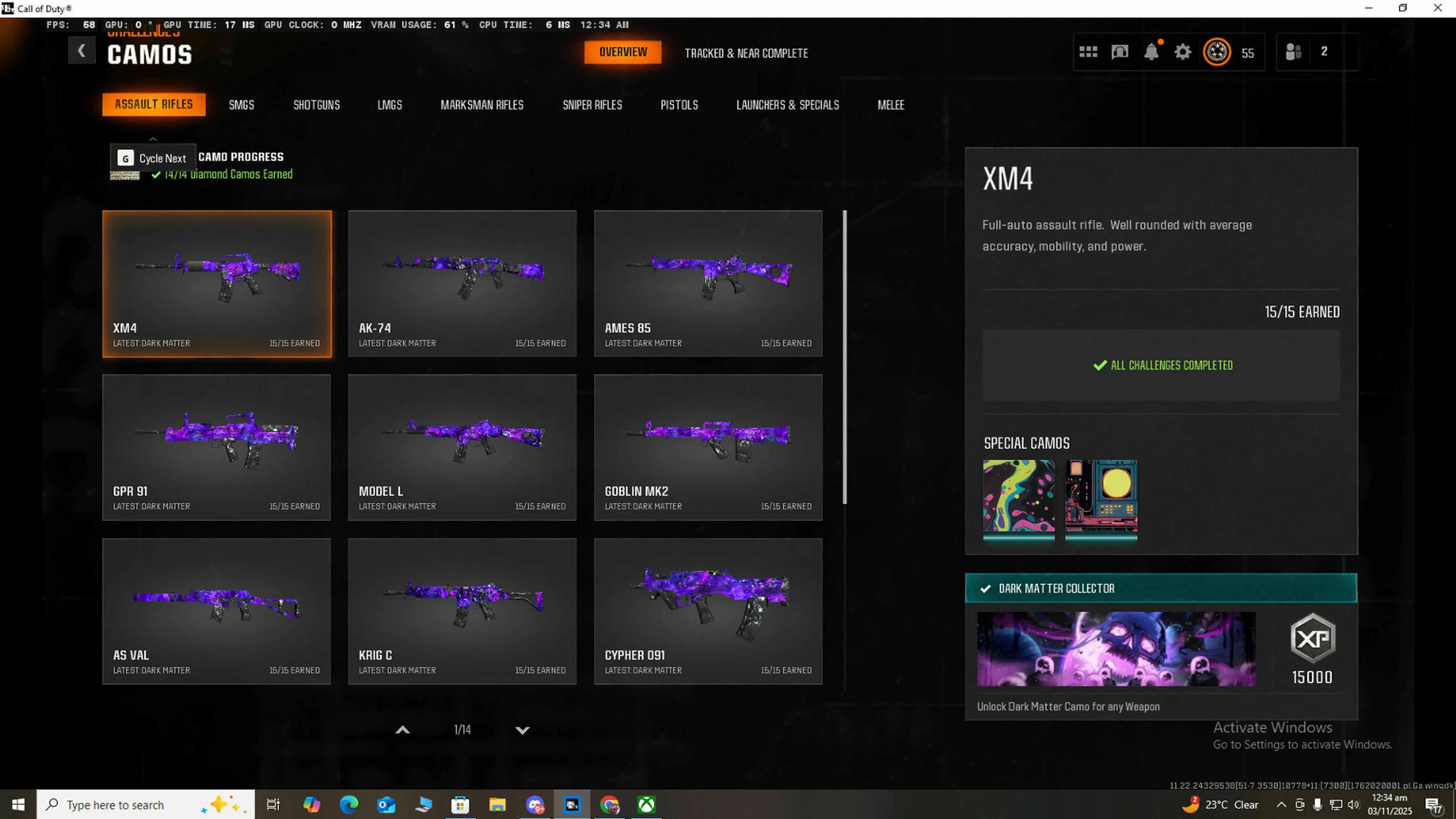This screenshot has height=819, width=1456.
Task: Select the AK-74 weapon tile
Action: point(462,283)
